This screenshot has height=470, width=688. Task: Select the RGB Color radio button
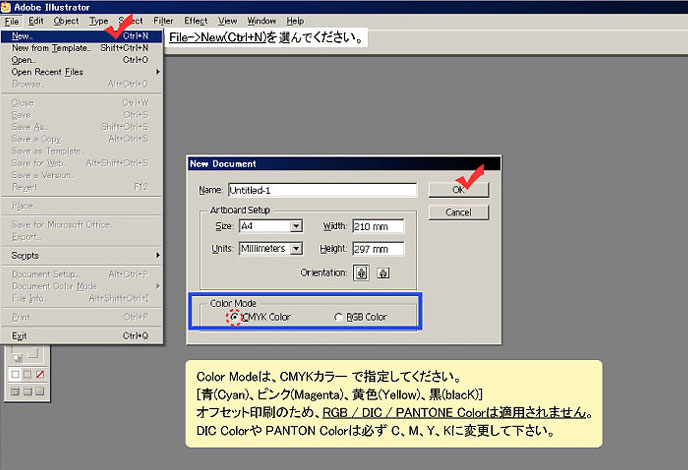pyautogui.click(x=338, y=317)
